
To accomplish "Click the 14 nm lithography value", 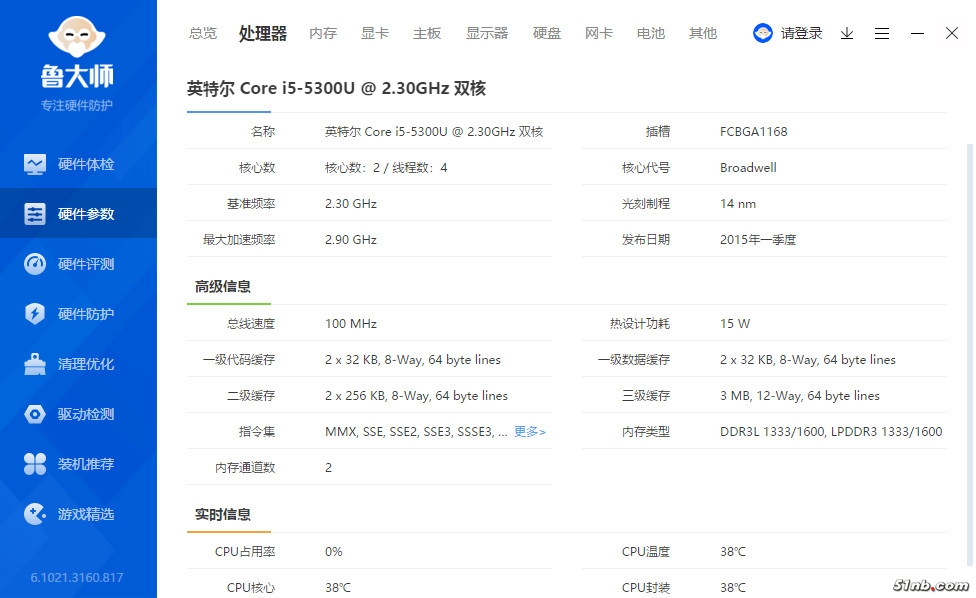I will click(x=738, y=203).
